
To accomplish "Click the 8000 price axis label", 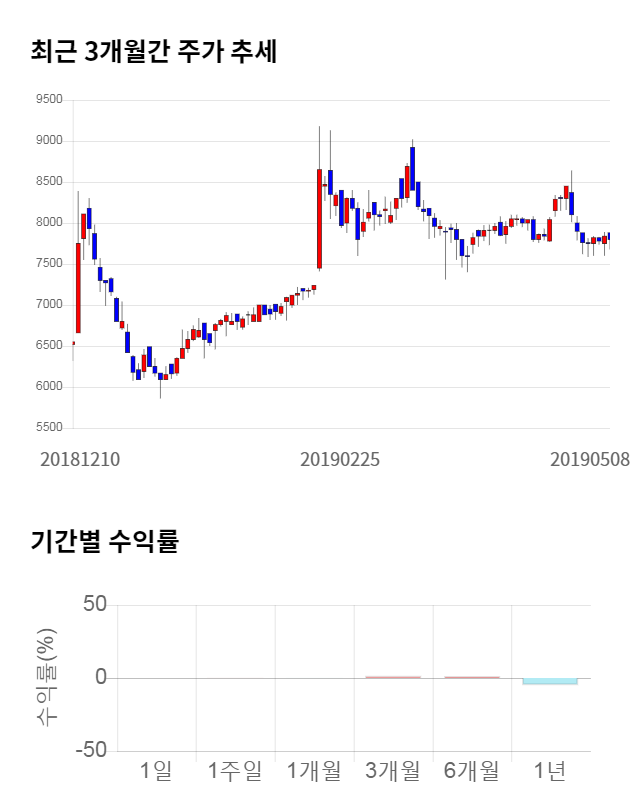I will click(x=49, y=223).
